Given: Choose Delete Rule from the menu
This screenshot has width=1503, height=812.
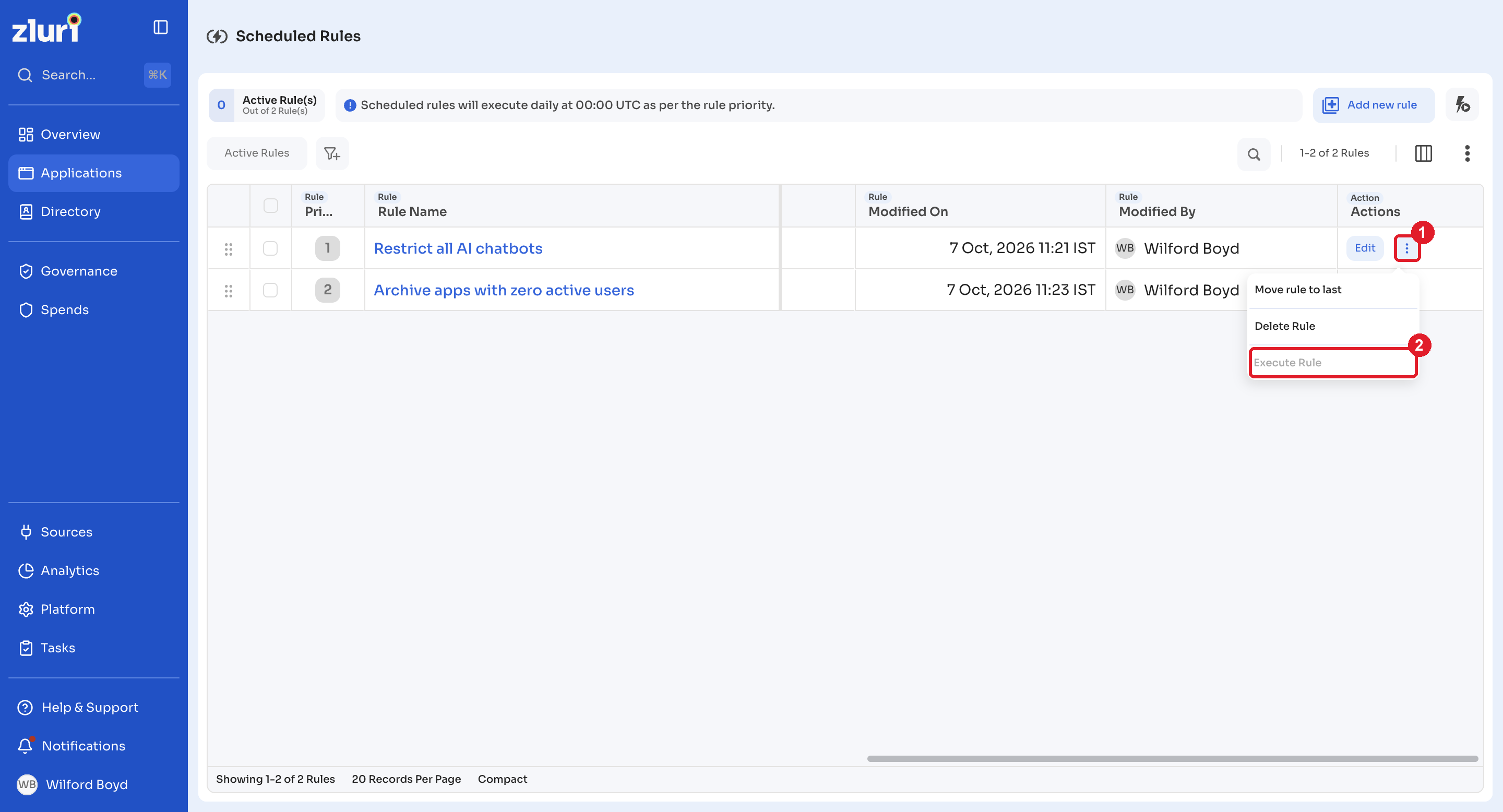Looking at the screenshot, I should 1333,326.
